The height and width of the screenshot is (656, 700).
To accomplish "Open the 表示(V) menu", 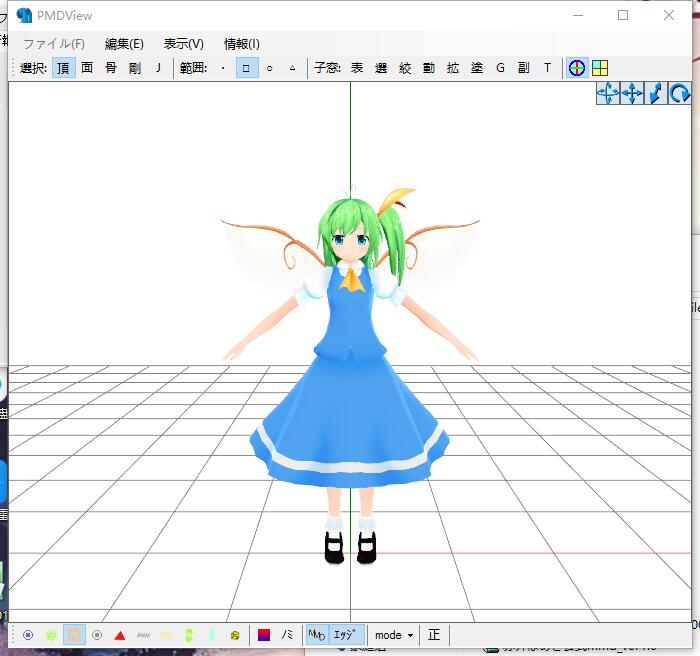I will (183, 44).
